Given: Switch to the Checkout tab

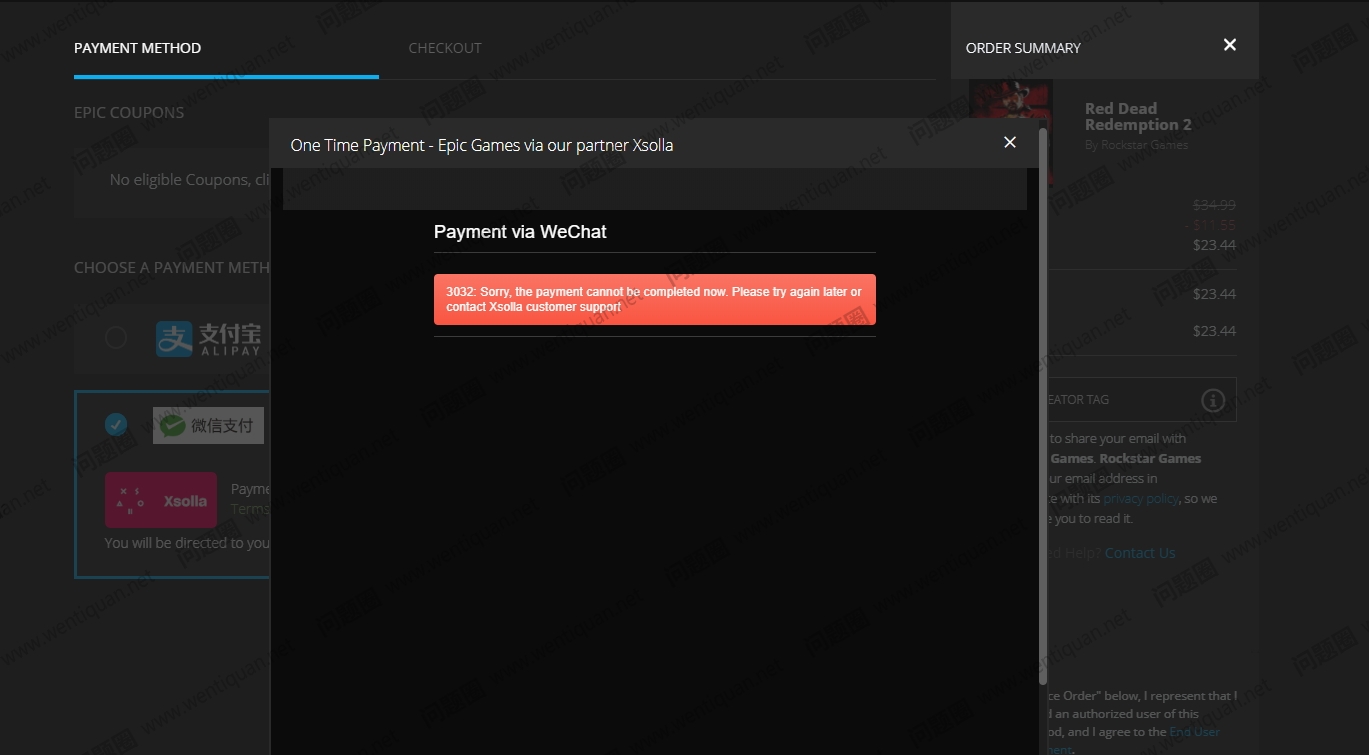Looking at the screenshot, I should pos(445,48).
